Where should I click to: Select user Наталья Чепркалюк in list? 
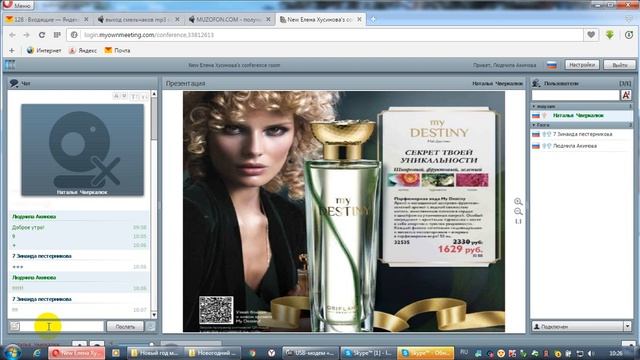[582, 116]
